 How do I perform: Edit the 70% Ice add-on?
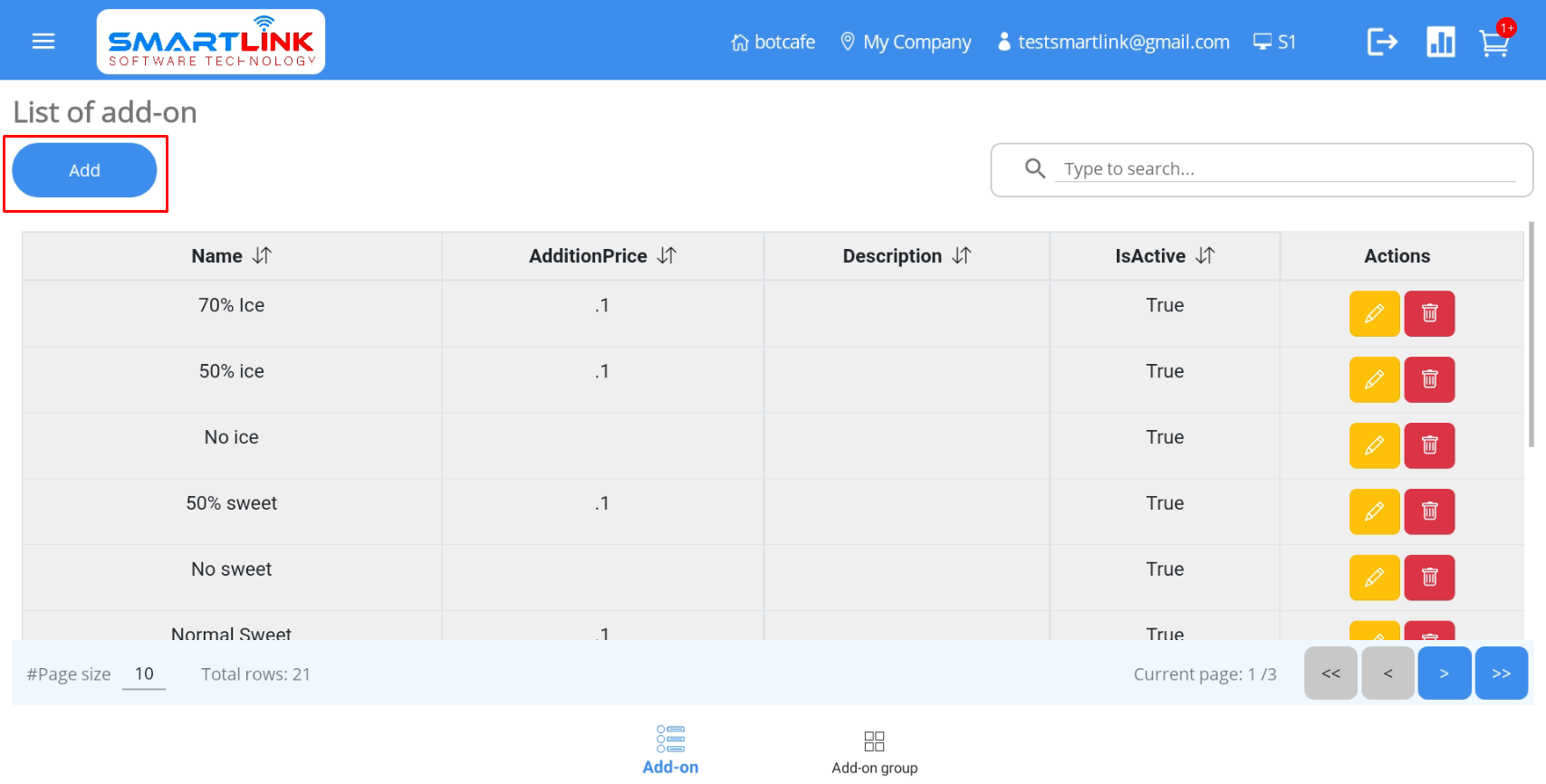(x=1374, y=313)
